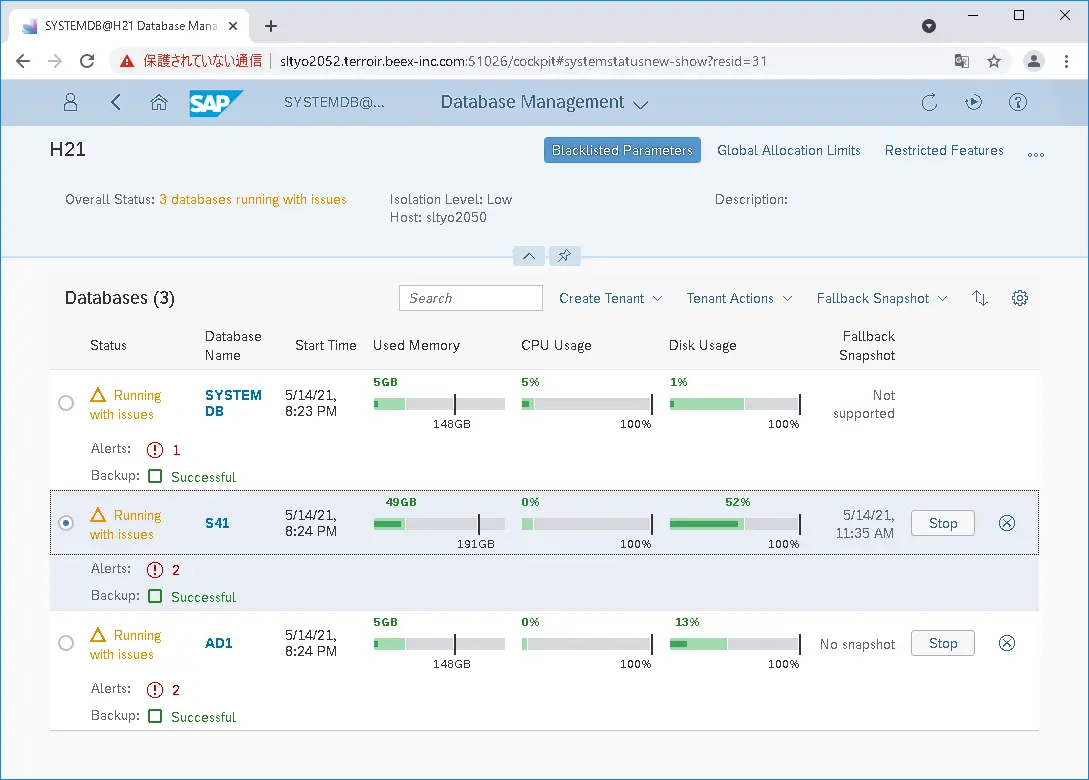Select the S41 row radio button

pyautogui.click(x=66, y=523)
